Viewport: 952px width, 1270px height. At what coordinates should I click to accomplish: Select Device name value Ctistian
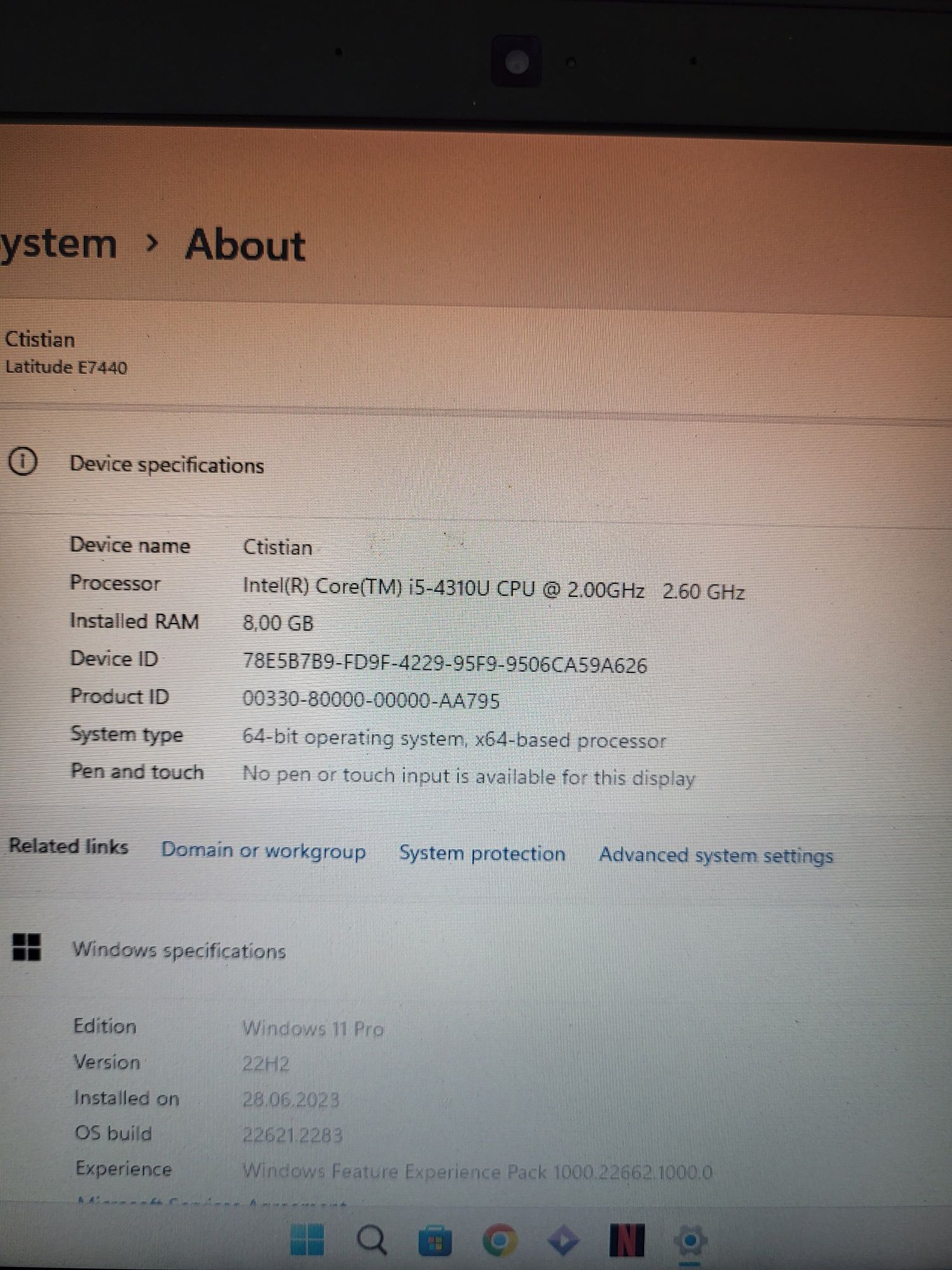coord(277,547)
